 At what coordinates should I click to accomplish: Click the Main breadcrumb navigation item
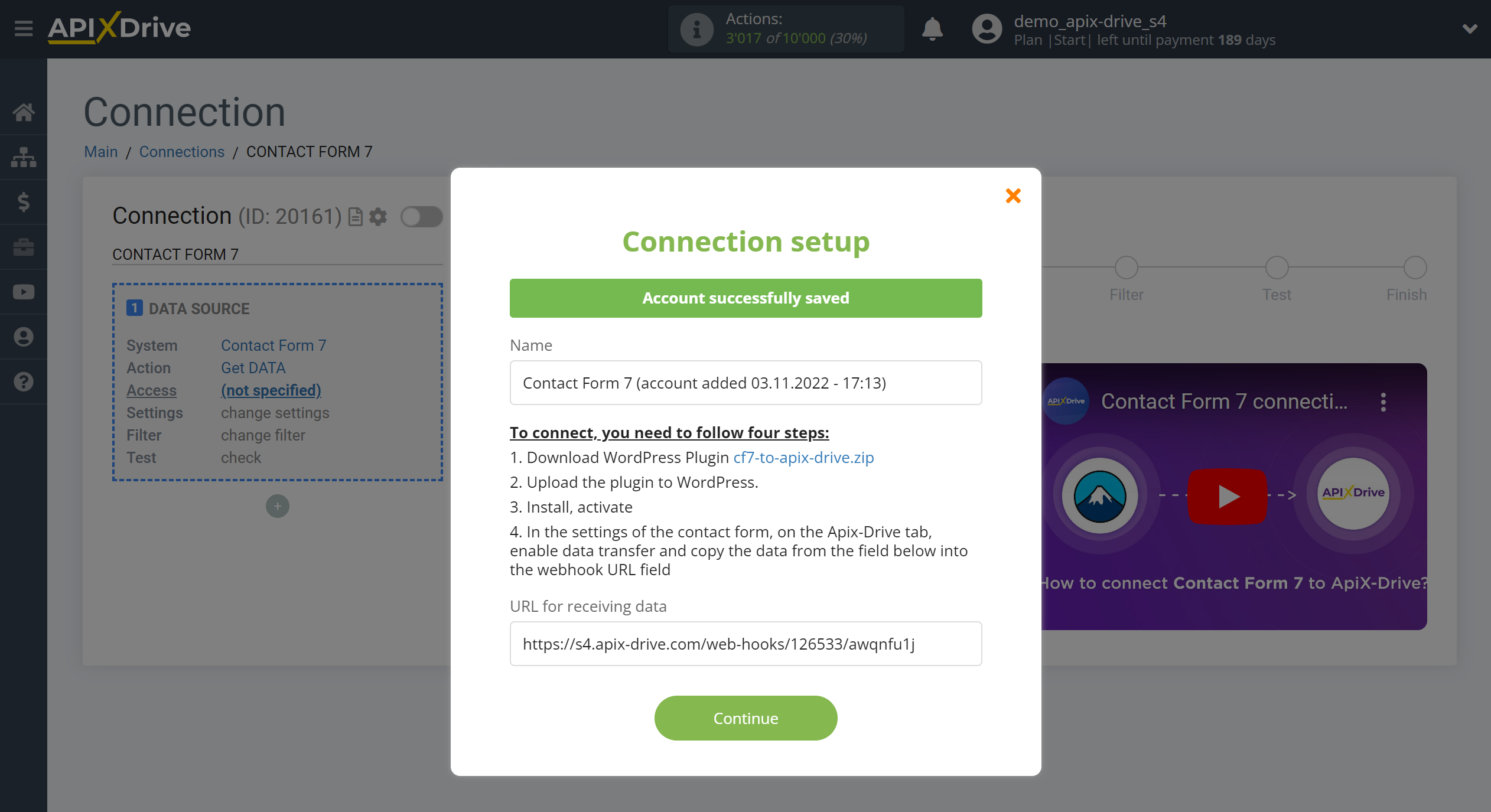[100, 151]
